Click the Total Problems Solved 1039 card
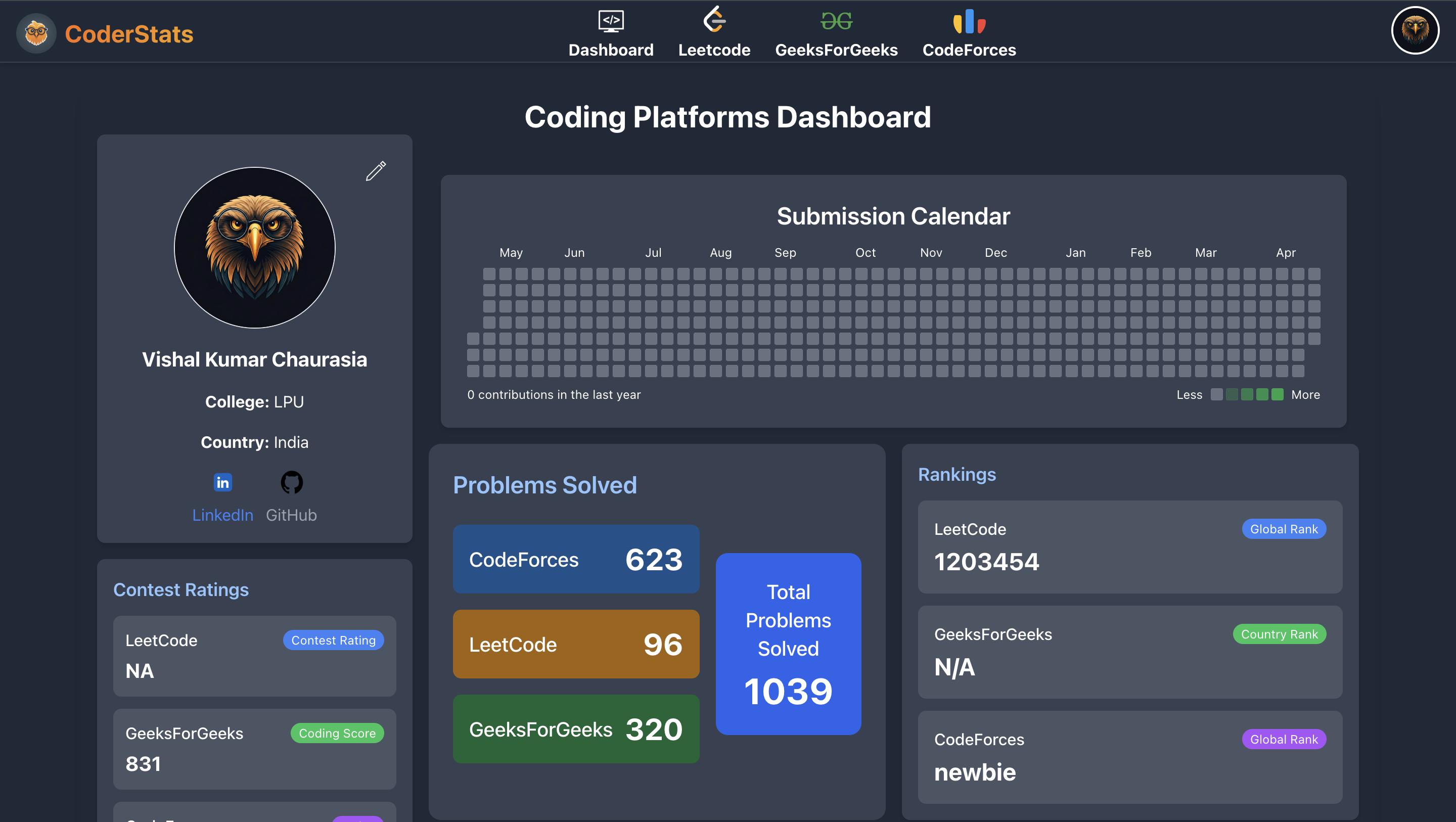This screenshot has width=1456, height=822. [789, 645]
